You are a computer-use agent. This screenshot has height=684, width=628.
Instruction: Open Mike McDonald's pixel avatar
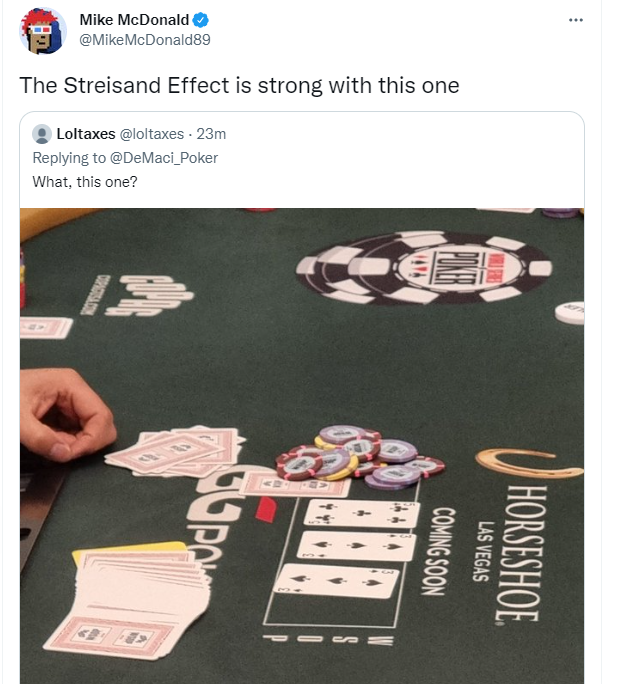pos(43,31)
